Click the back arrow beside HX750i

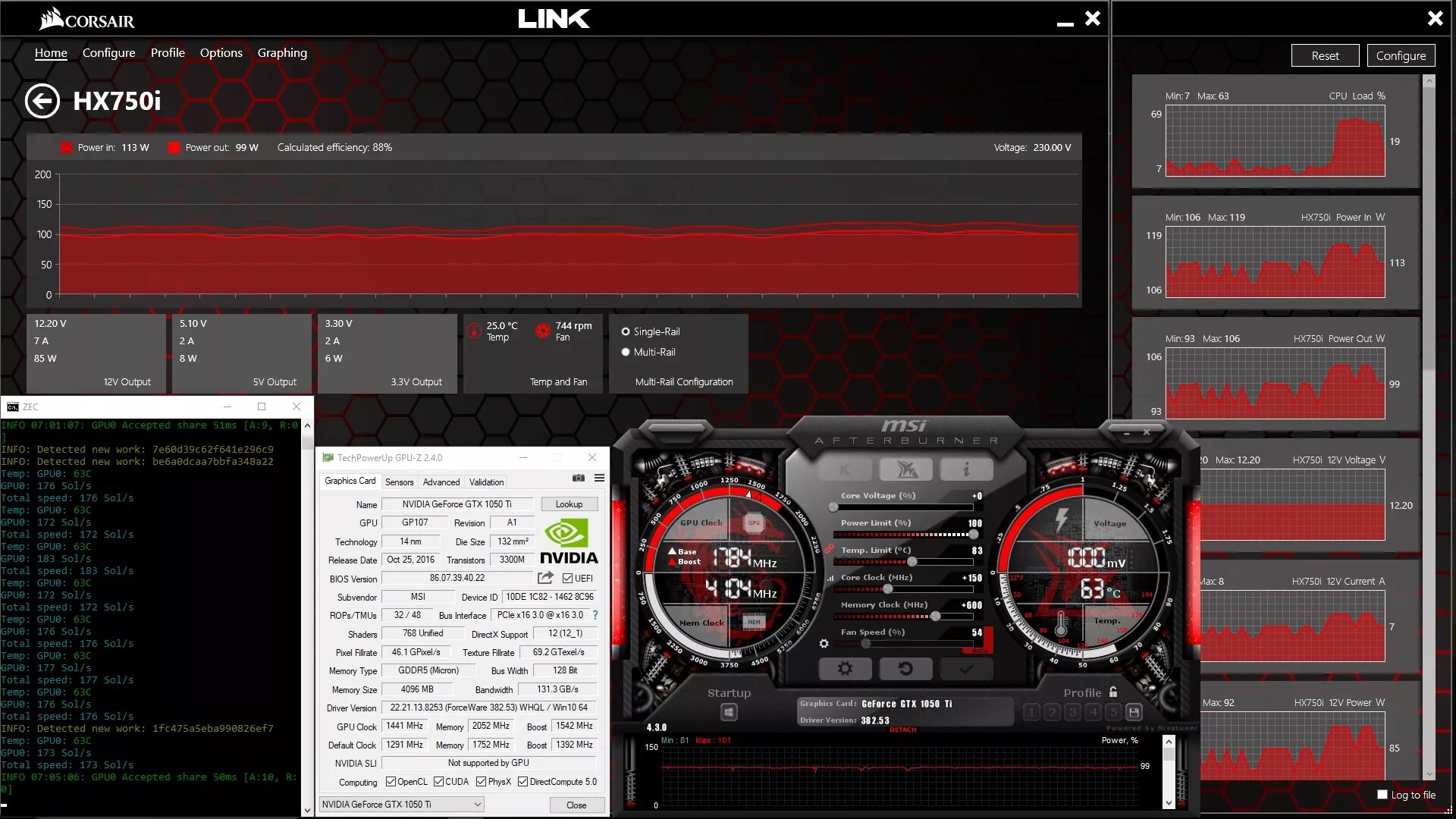click(42, 101)
